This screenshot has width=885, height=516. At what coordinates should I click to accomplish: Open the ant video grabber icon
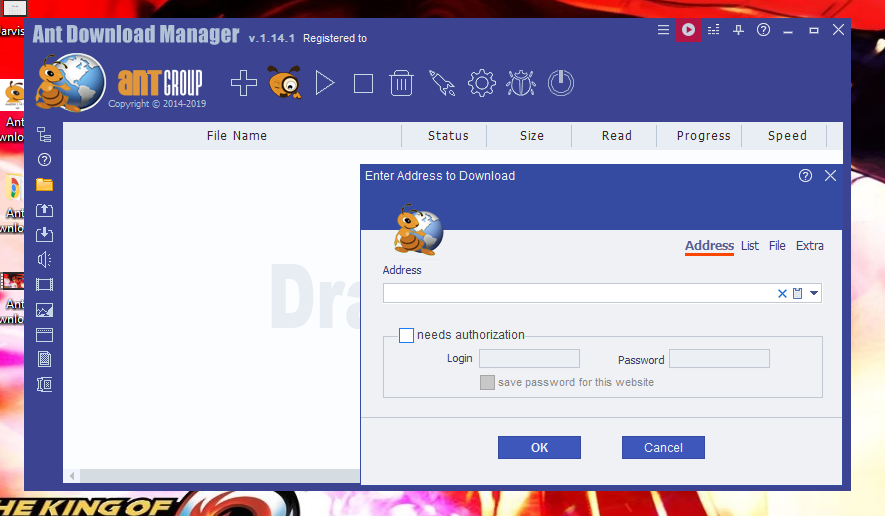tap(284, 82)
